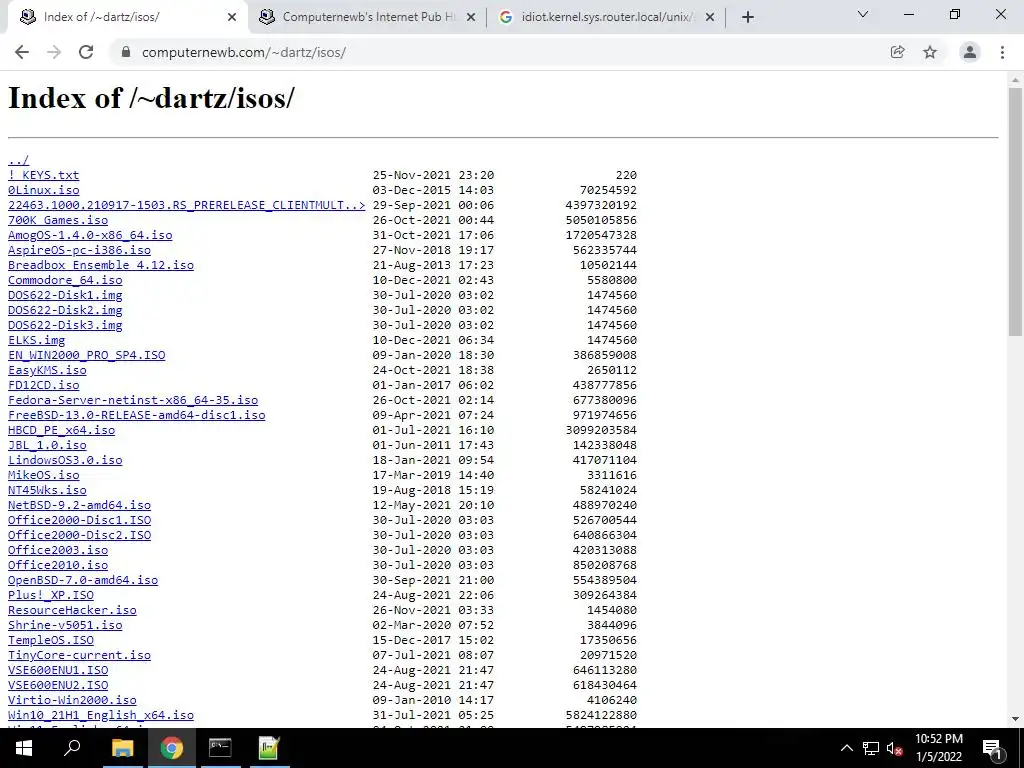Open File Explorer from taskbar
The height and width of the screenshot is (768, 1024).
(122, 748)
